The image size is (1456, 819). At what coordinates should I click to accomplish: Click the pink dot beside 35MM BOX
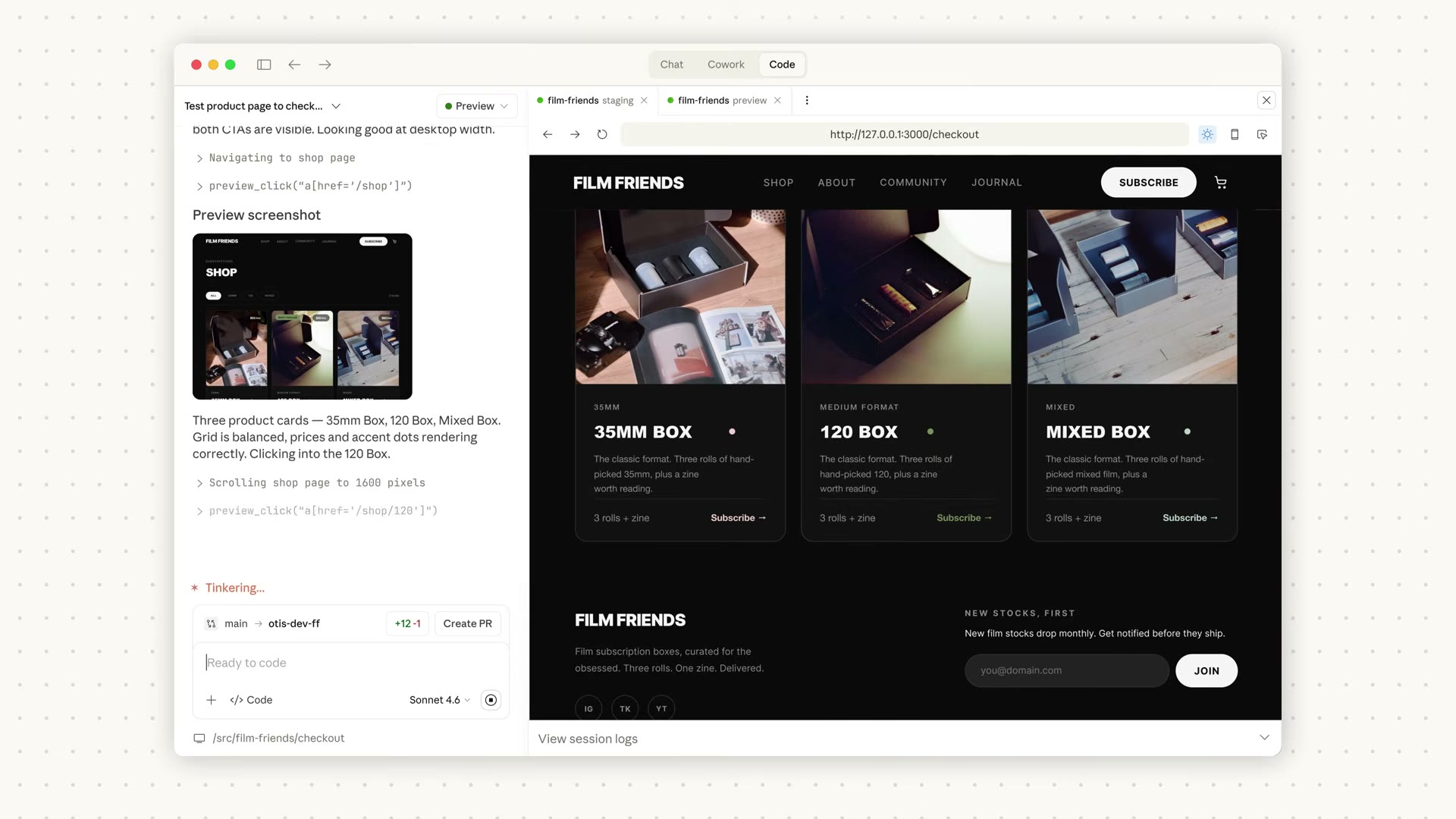pyautogui.click(x=732, y=431)
